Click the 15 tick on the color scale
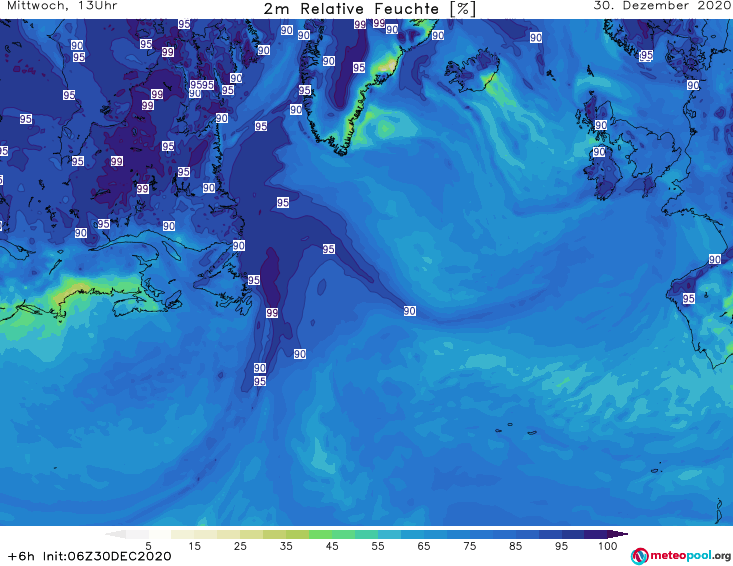 coord(194,546)
